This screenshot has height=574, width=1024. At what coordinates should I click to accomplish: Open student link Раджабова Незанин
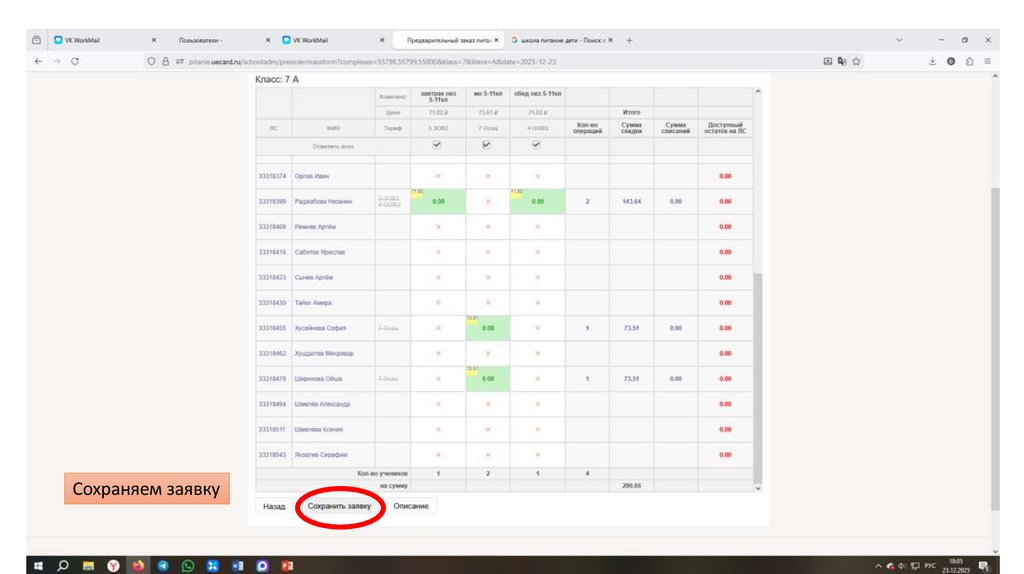[x=323, y=202]
